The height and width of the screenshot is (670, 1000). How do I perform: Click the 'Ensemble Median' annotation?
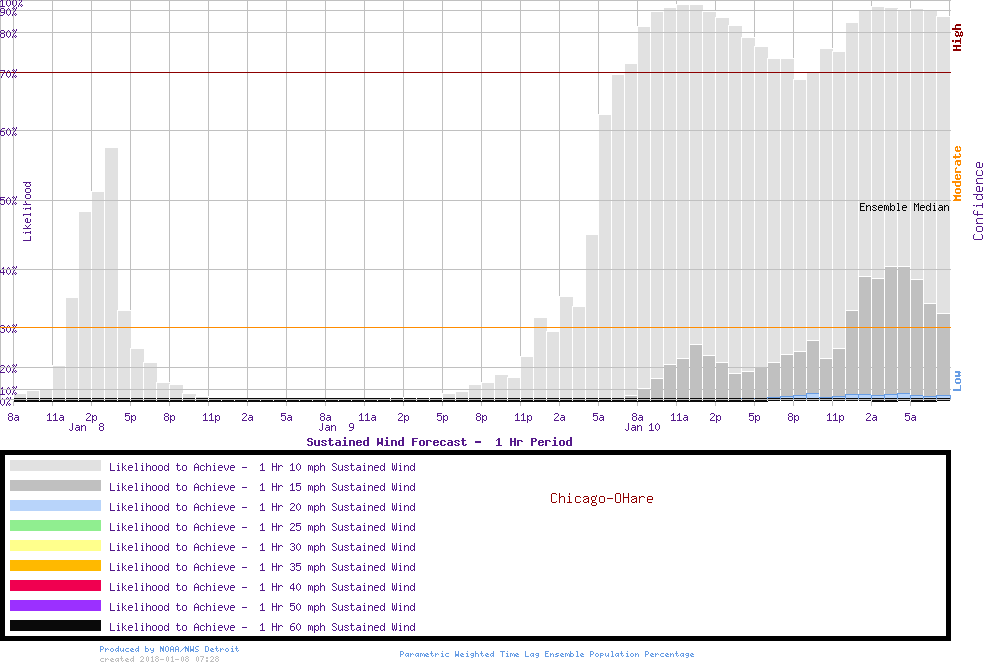[904, 207]
